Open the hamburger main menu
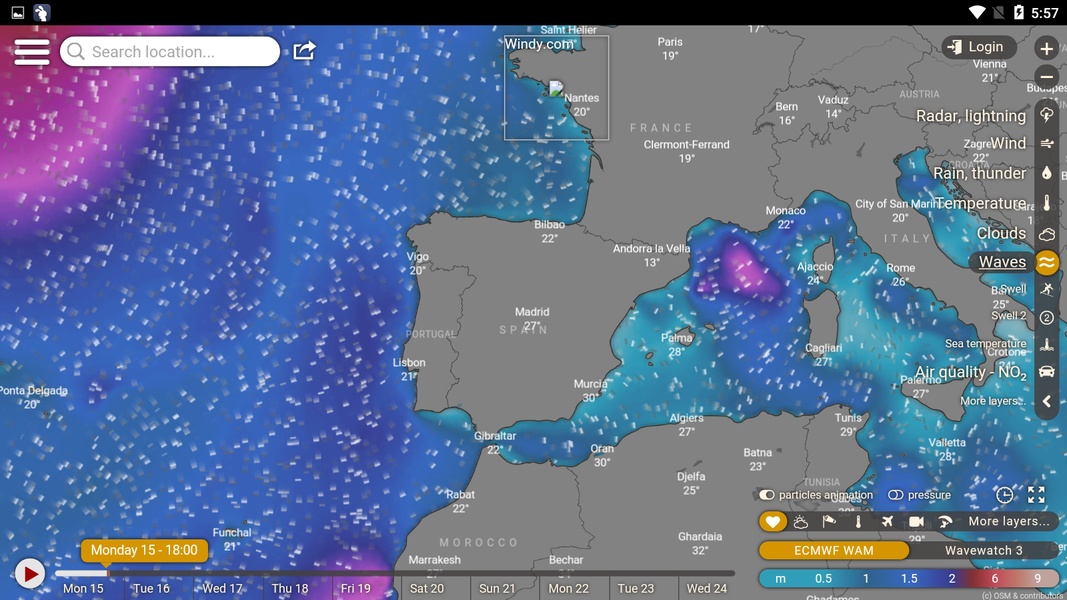The height and width of the screenshot is (600, 1067). [32, 52]
